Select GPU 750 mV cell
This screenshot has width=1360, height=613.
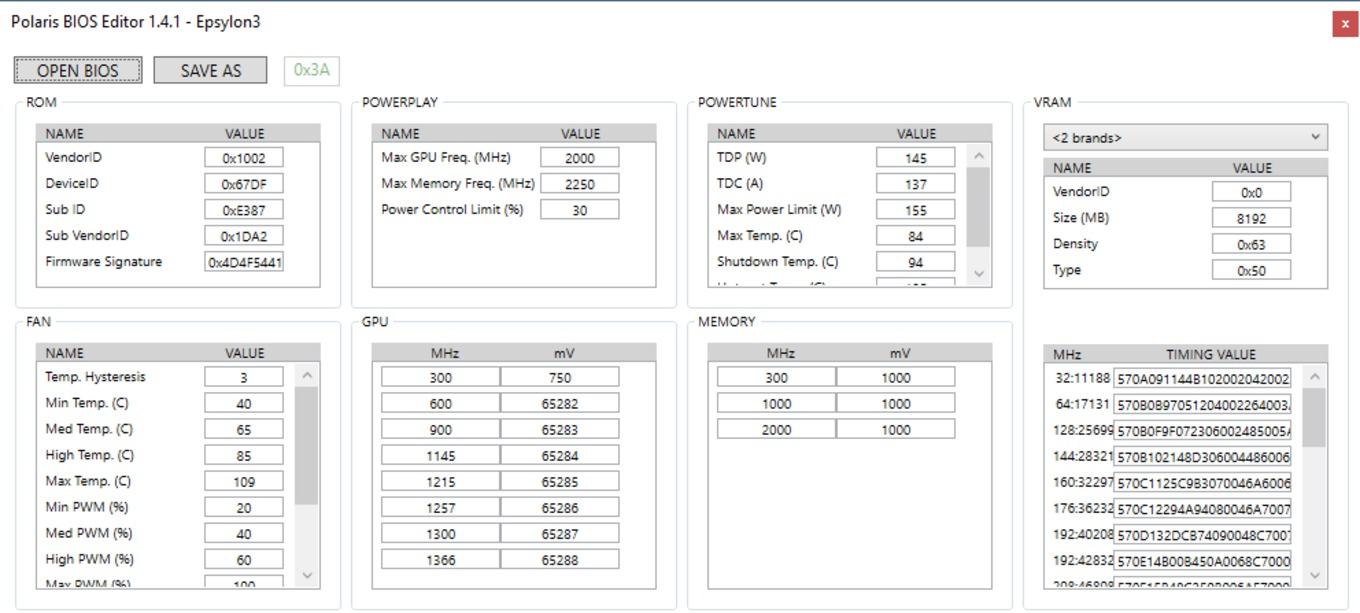(x=560, y=377)
